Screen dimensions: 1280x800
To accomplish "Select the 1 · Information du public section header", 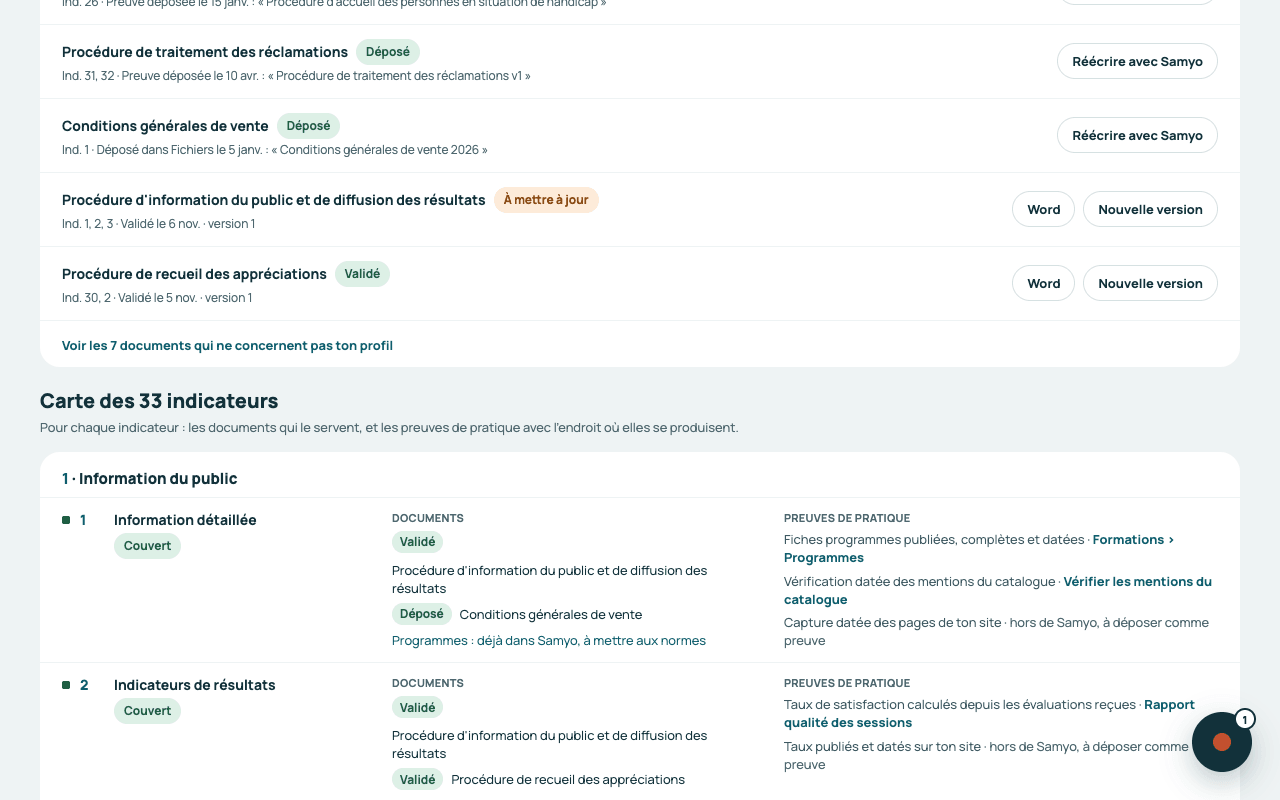I will 150,479.
